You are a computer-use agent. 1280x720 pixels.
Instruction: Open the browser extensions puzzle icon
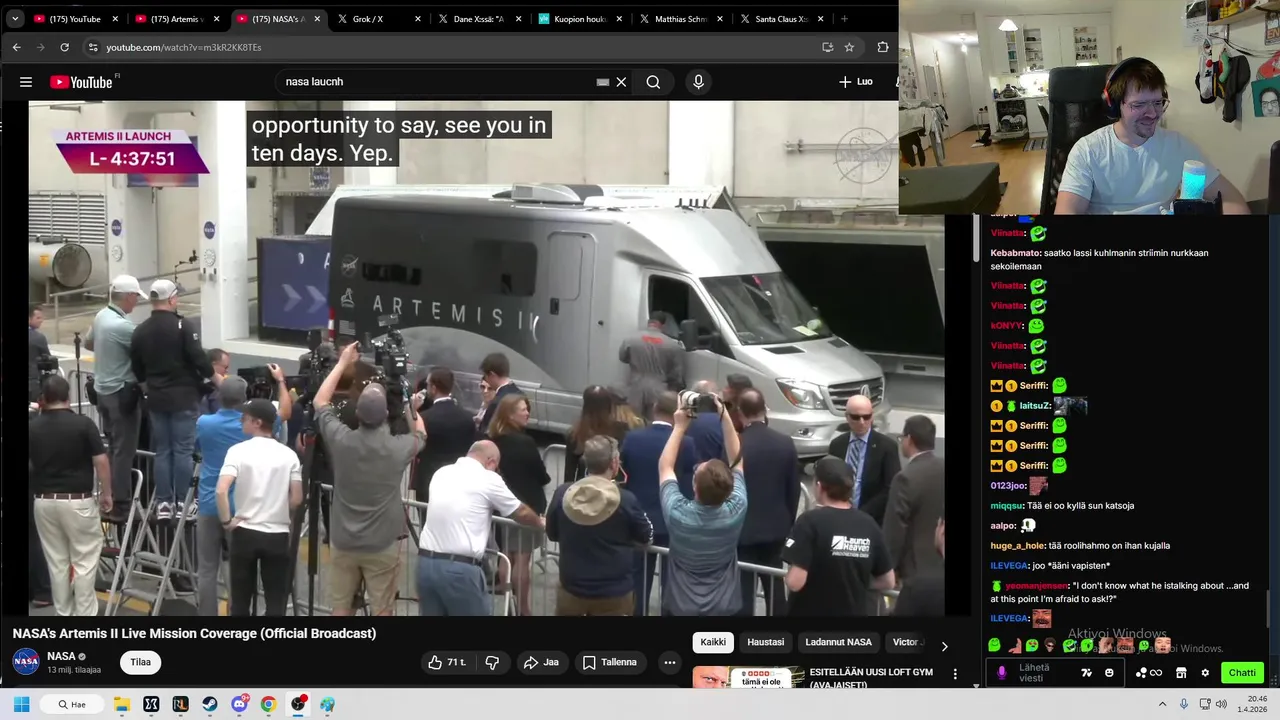[883, 47]
